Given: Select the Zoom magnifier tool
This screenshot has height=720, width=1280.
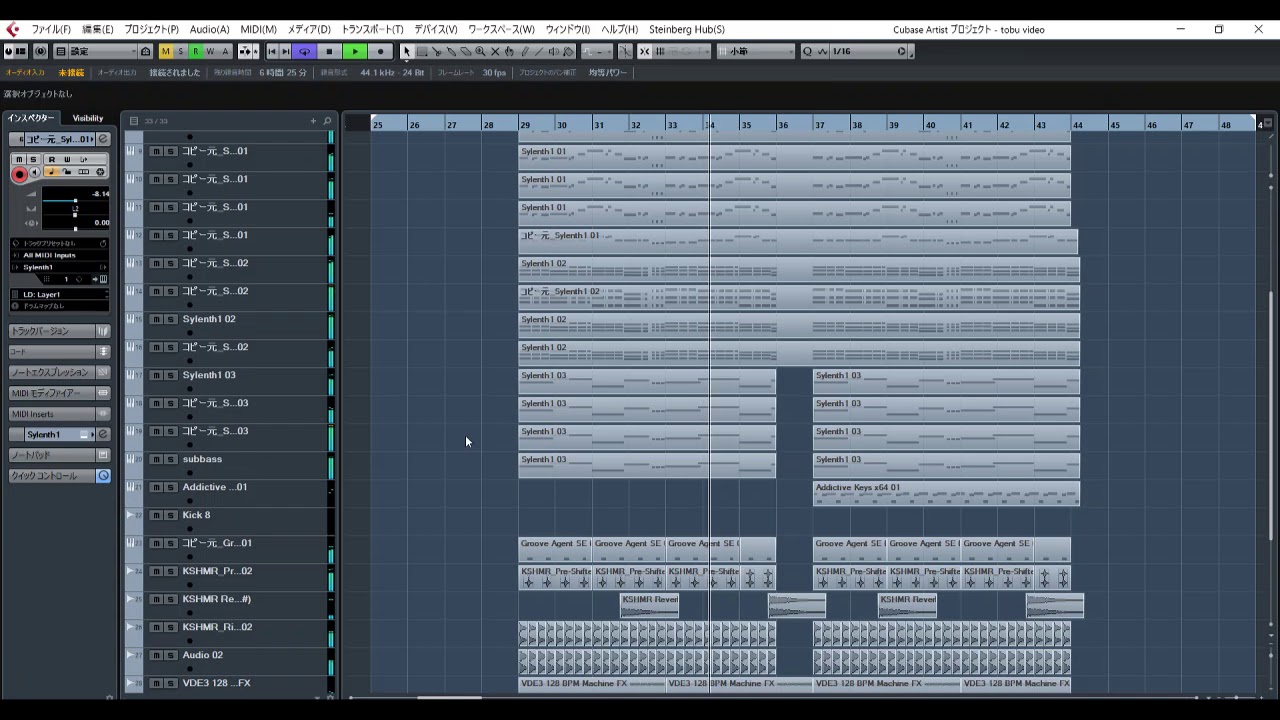Looking at the screenshot, I should (480, 51).
